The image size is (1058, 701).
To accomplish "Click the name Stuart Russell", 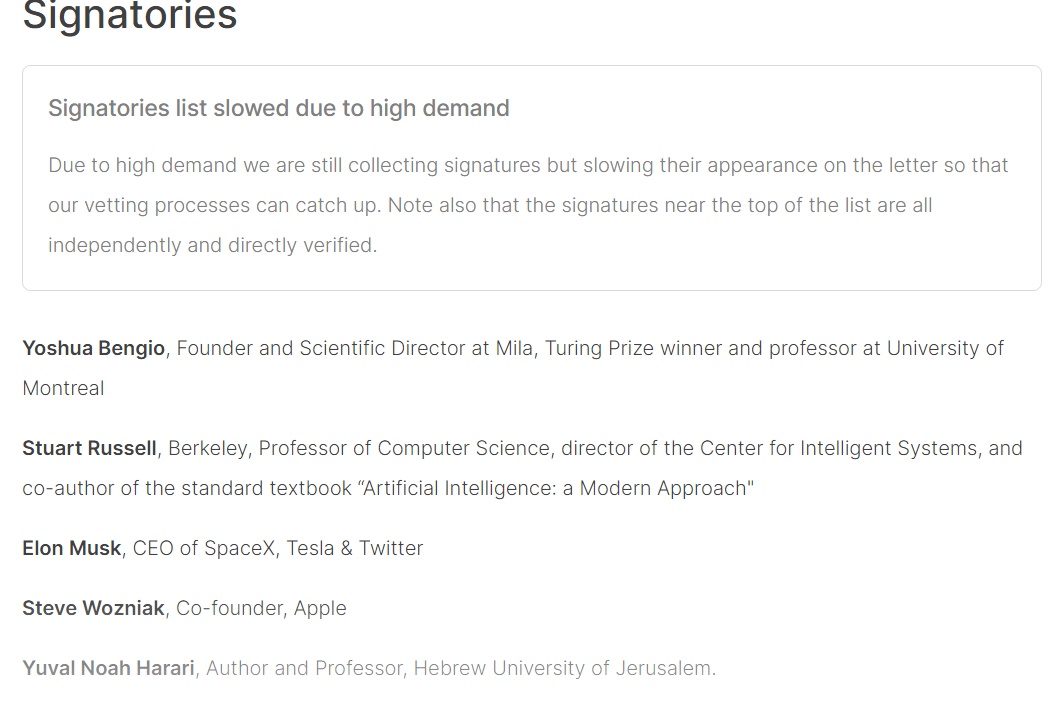I will pyautogui.click(x=89, y=448).
